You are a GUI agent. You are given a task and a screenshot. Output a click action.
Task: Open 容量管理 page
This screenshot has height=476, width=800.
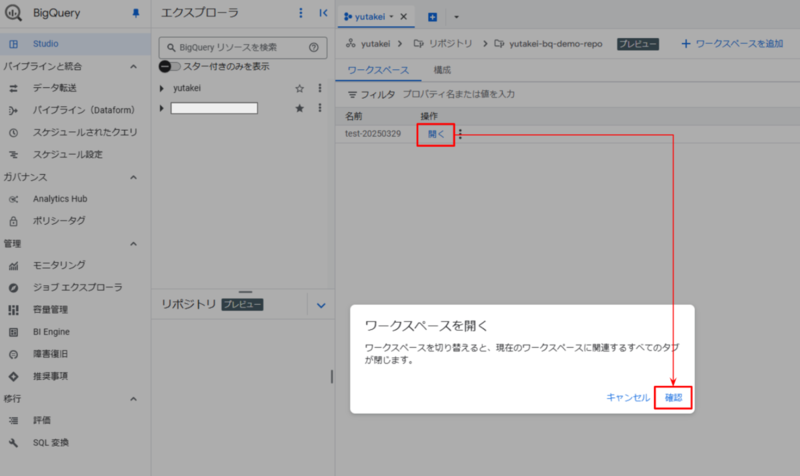(x=50, y=309)
